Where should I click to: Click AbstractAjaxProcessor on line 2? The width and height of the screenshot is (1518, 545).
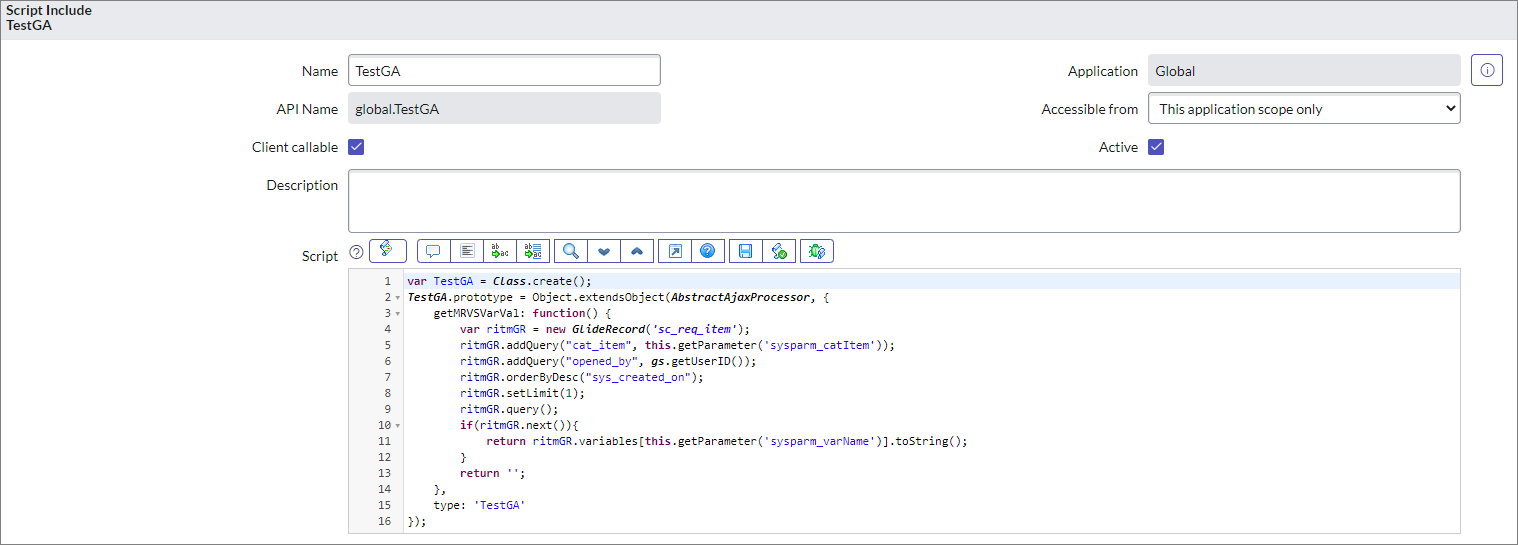741,297
